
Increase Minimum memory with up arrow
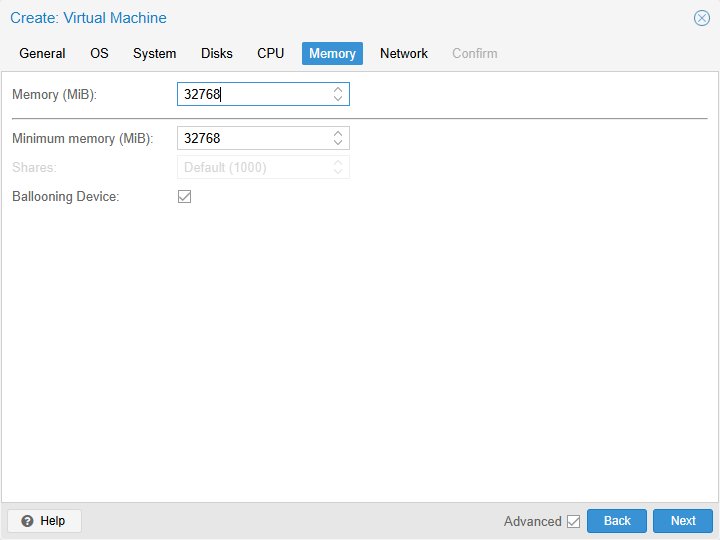point(338,133)
